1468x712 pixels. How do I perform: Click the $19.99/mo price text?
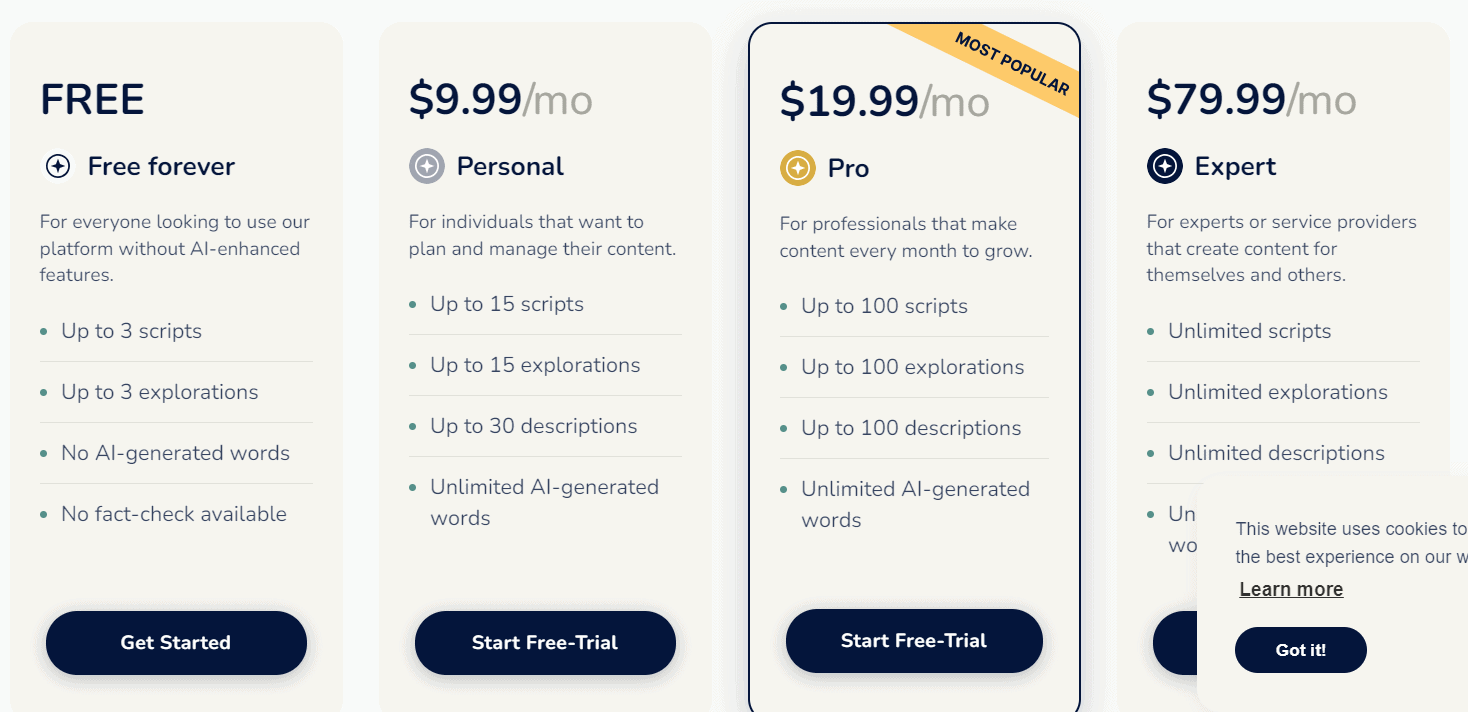[884, 101]
